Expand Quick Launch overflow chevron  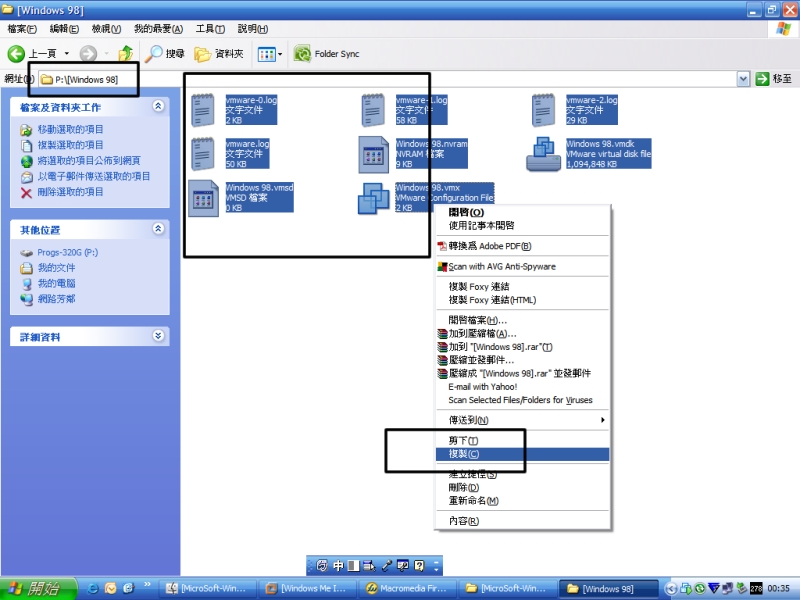click(147, 585)
